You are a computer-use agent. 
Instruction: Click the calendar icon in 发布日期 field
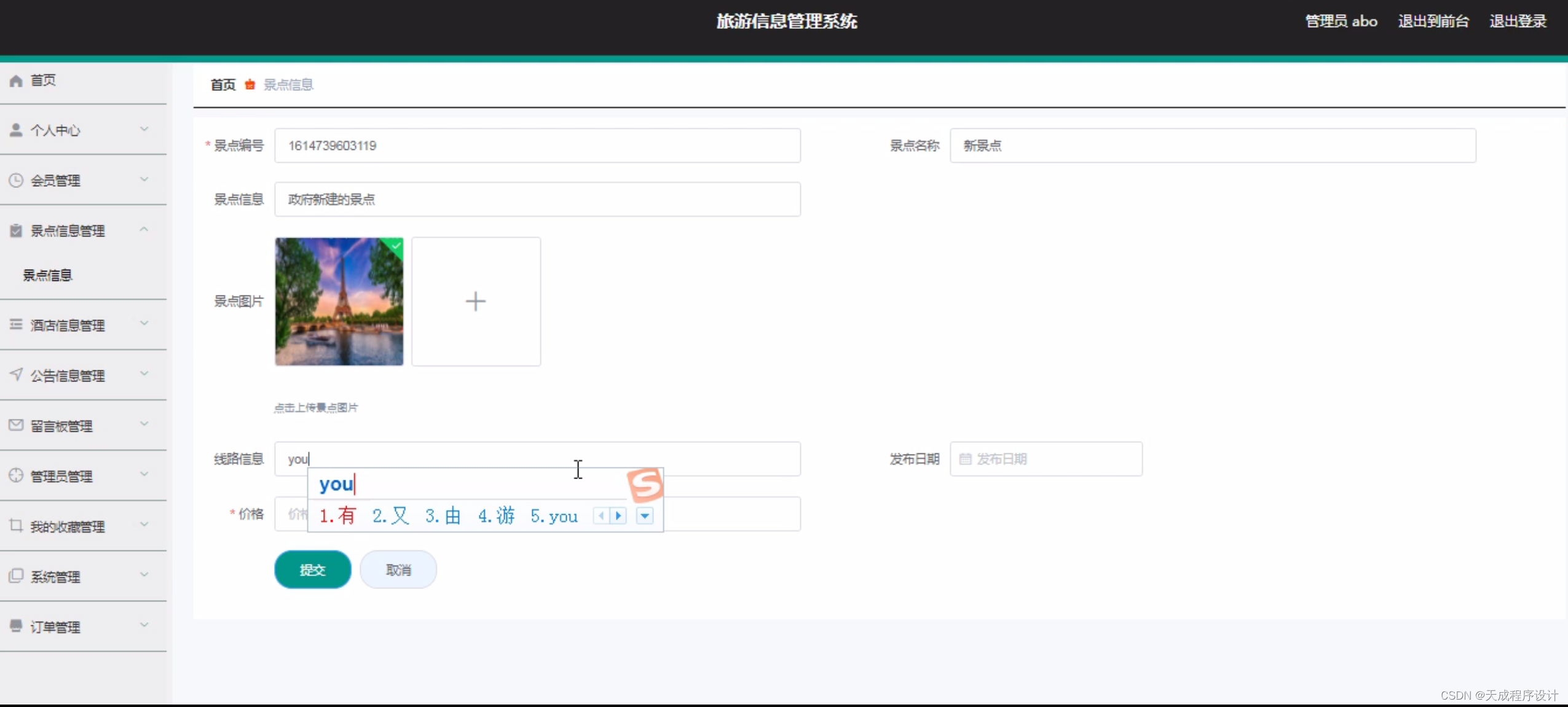pyautogui.click(x=965, y=459)
